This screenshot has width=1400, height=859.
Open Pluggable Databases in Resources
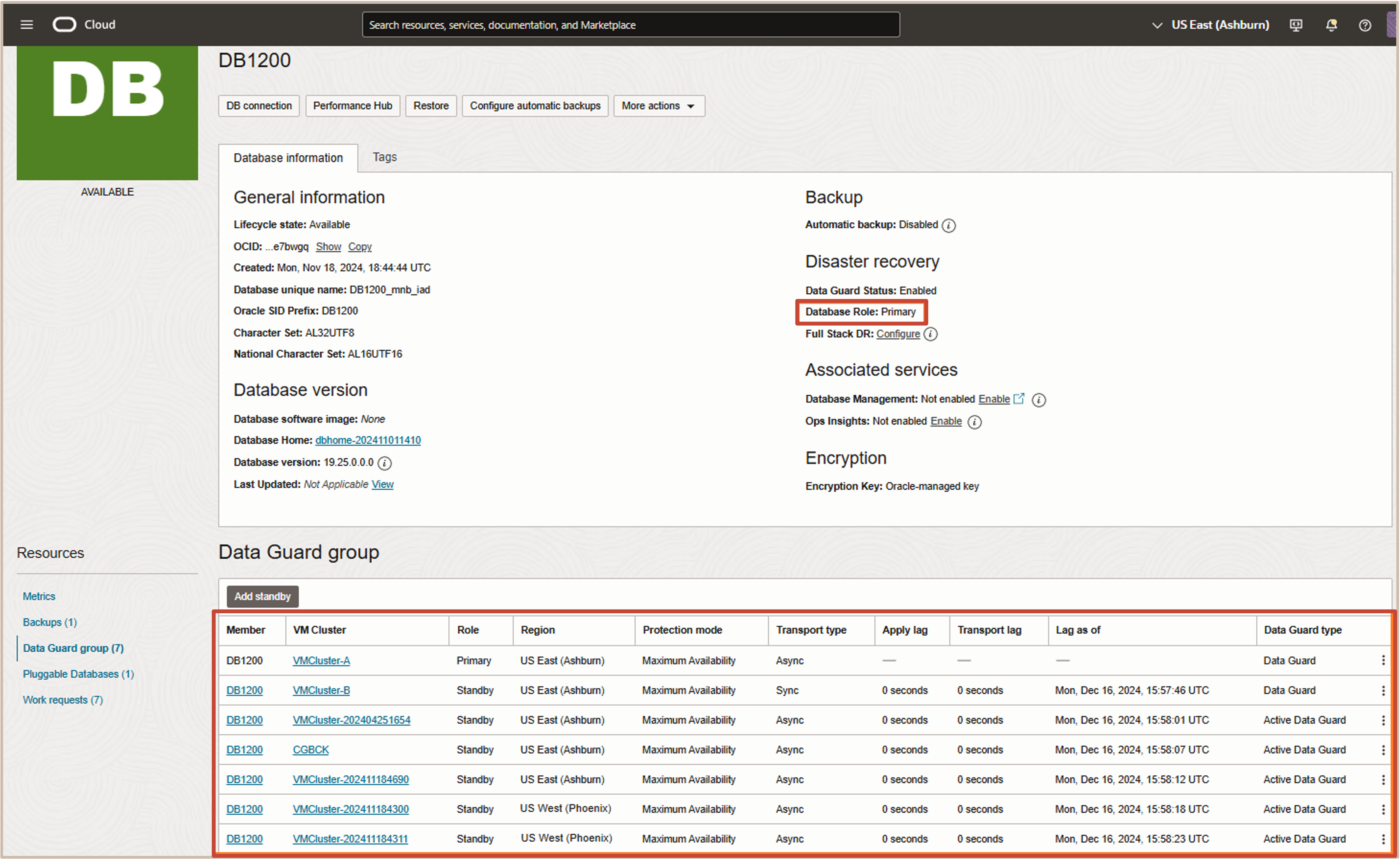pos(78,674)
